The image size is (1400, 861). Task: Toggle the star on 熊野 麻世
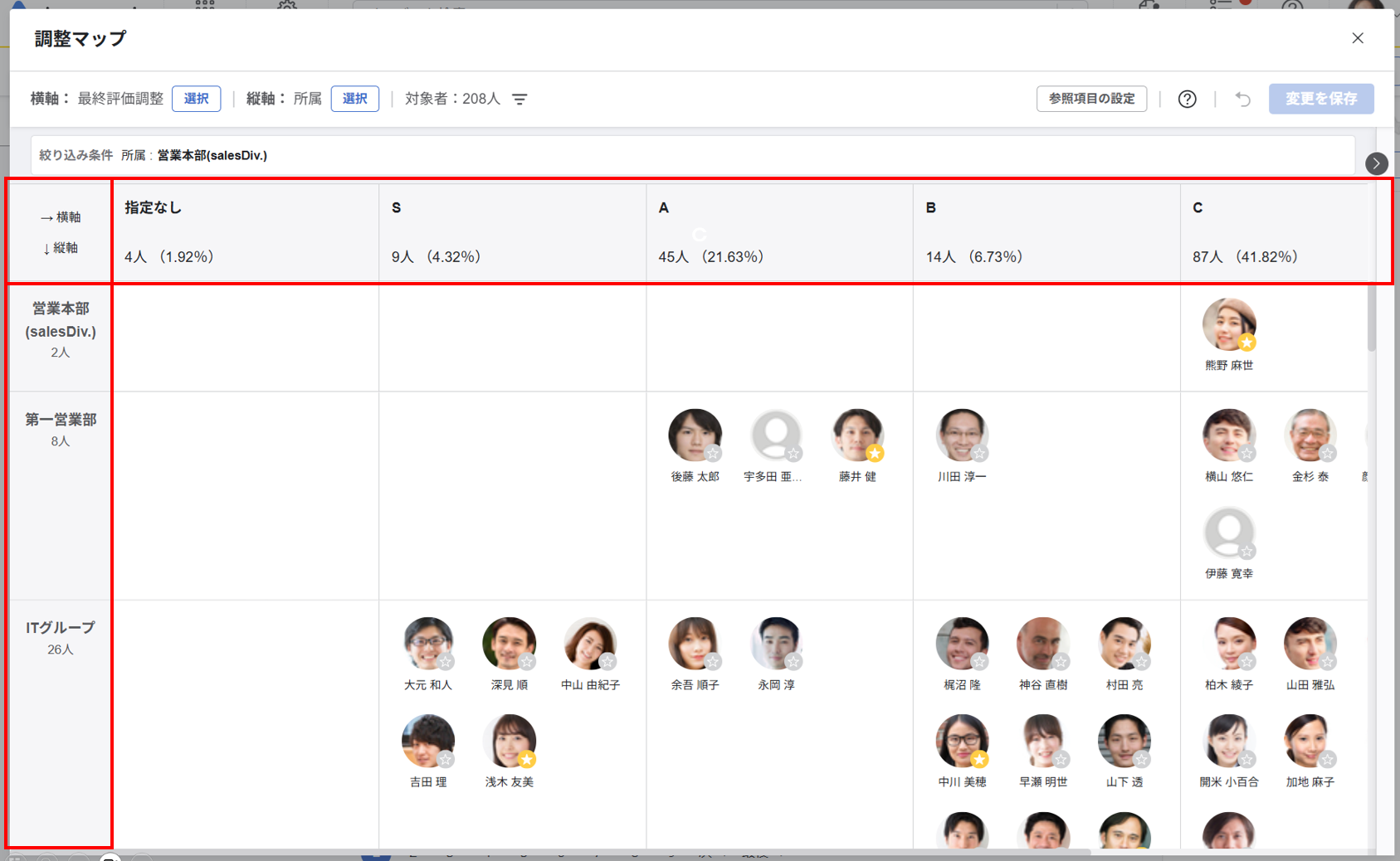point(1246,343)
